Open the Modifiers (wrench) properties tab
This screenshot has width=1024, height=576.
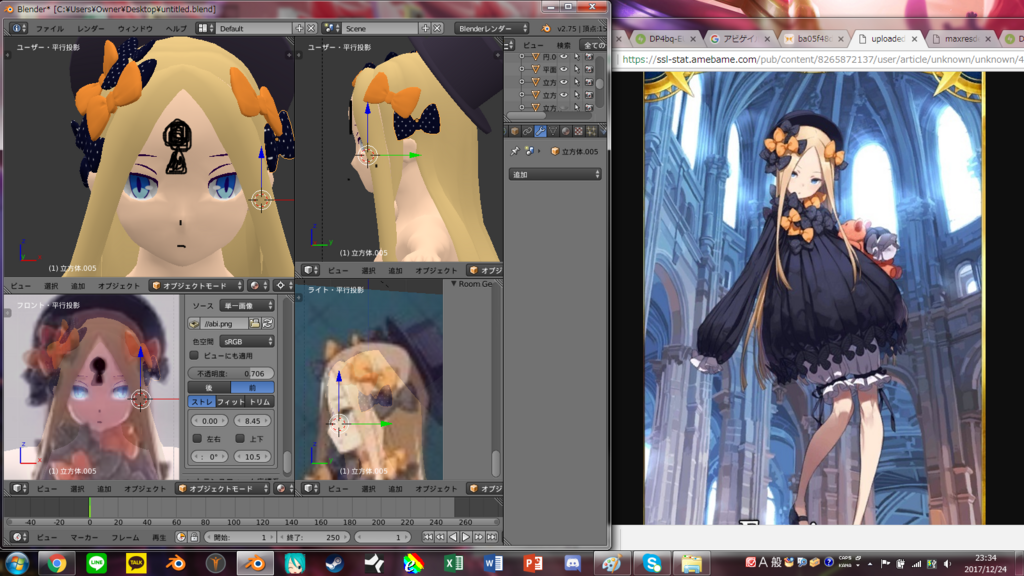point(540,131)
